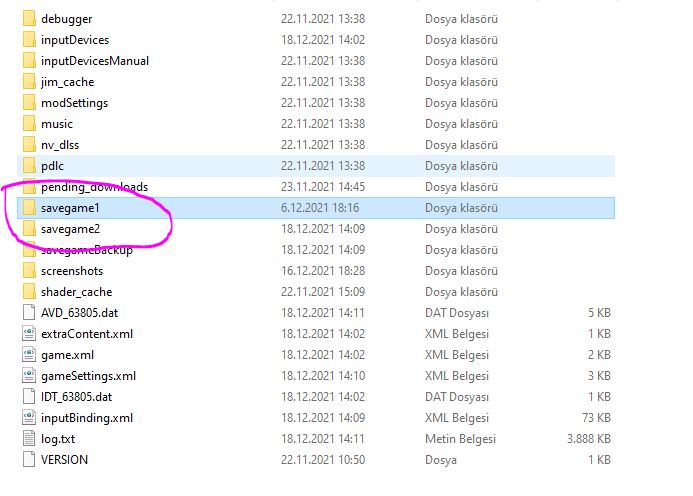Viewport: 693px width, 496px height.
Task: Click the gameSettings.xml file name
Action: click(88, 376)
